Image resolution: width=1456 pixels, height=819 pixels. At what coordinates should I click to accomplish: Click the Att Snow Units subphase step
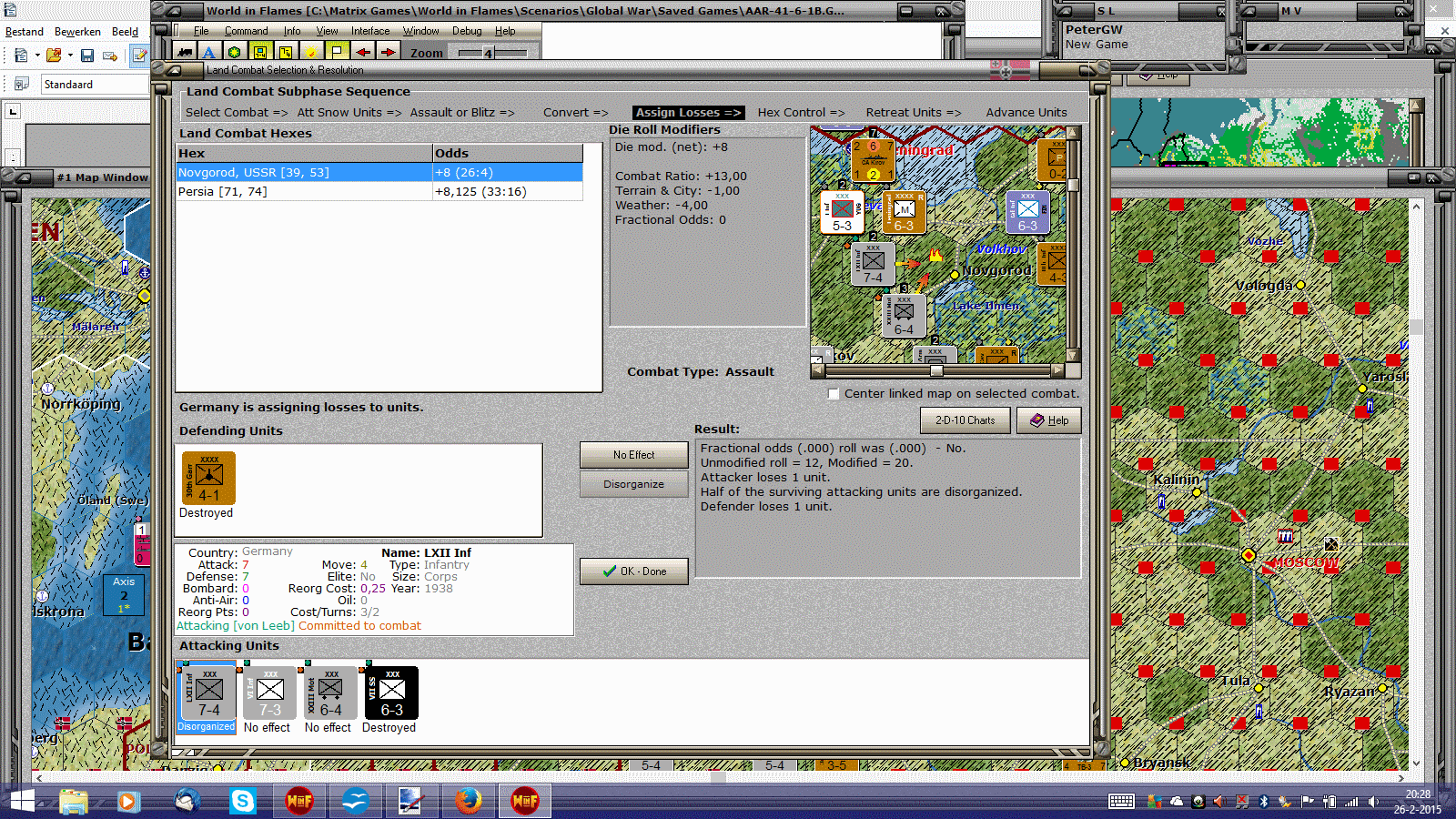[x=349, y=113]
